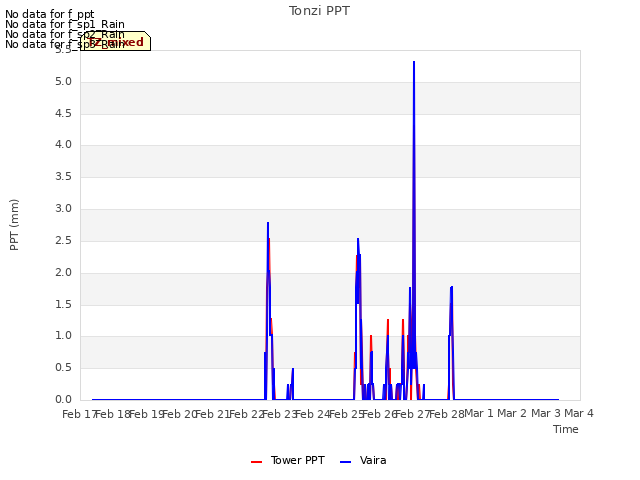Click the 0.0 y-axis tick label
This screenshot has height=480, width=640.
point(63,400)
